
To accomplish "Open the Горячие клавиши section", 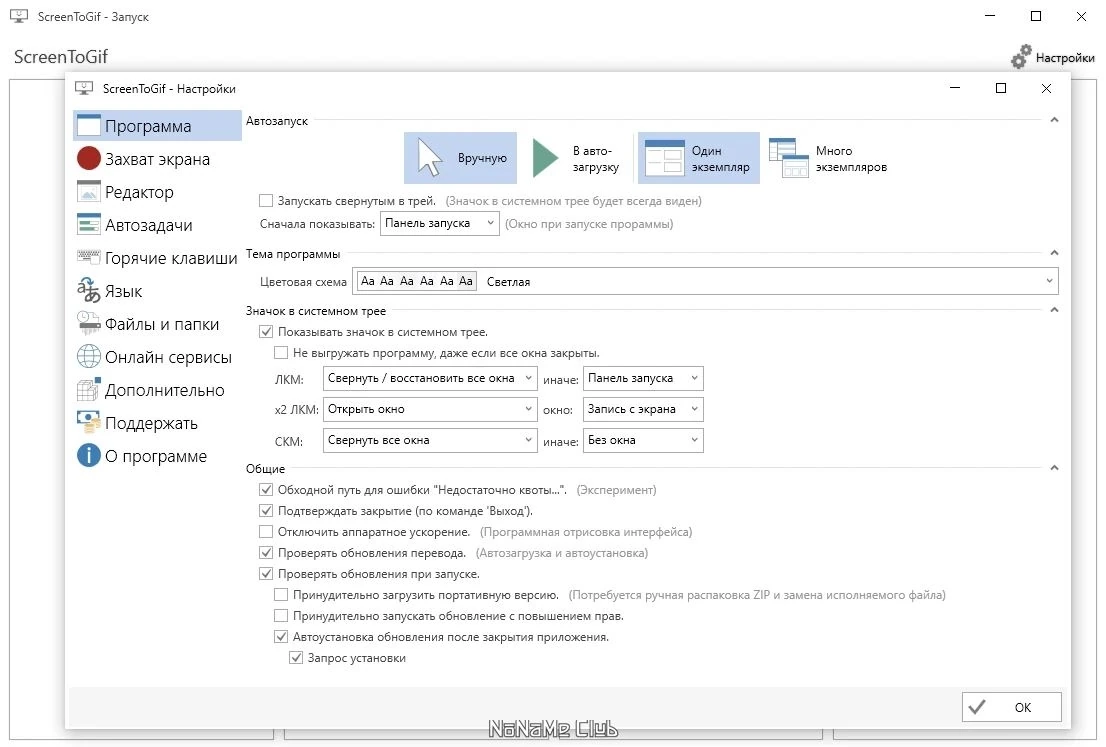I will click(x=157, y=257).
